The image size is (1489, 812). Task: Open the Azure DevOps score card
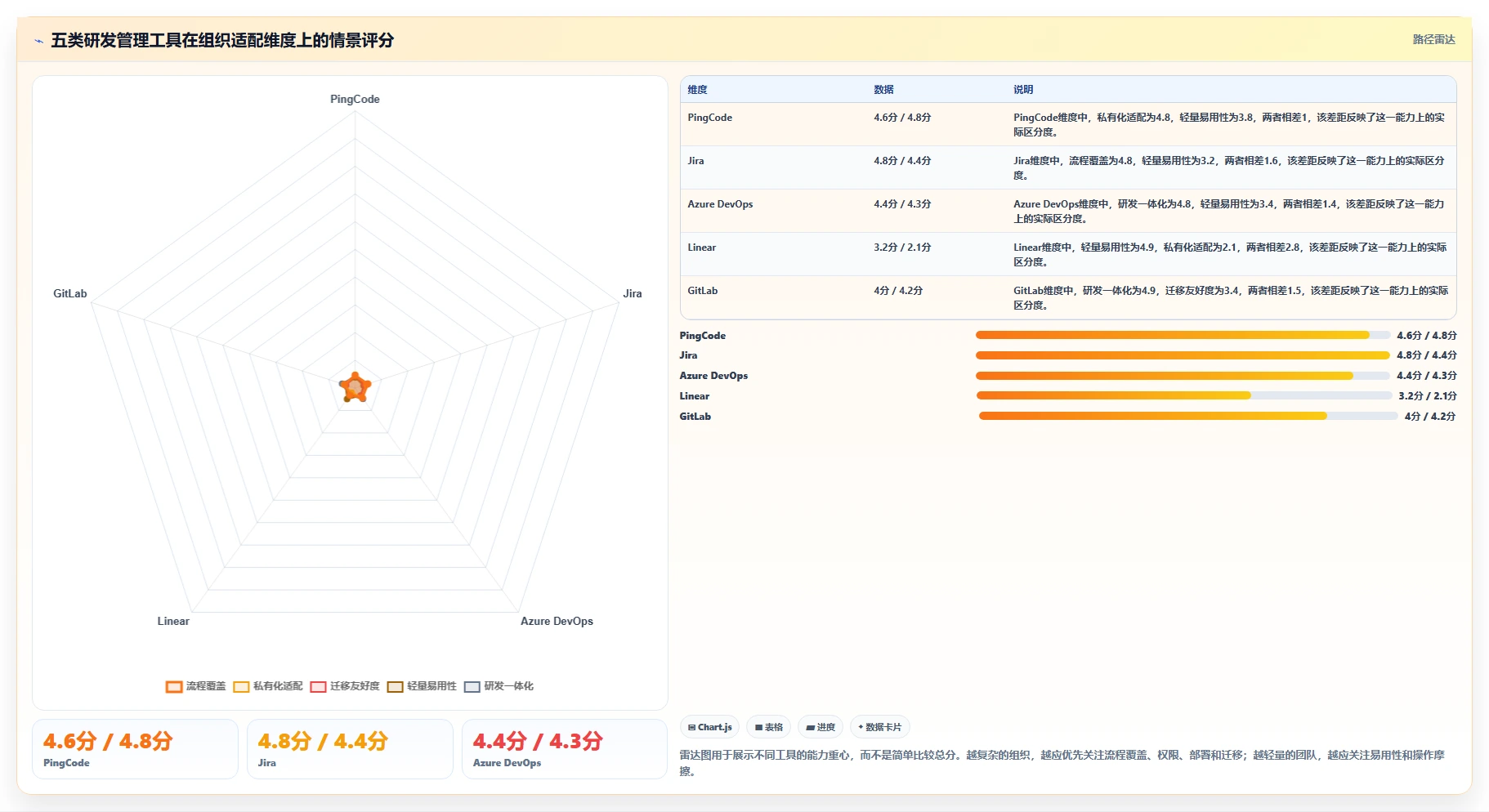point(565,749)
